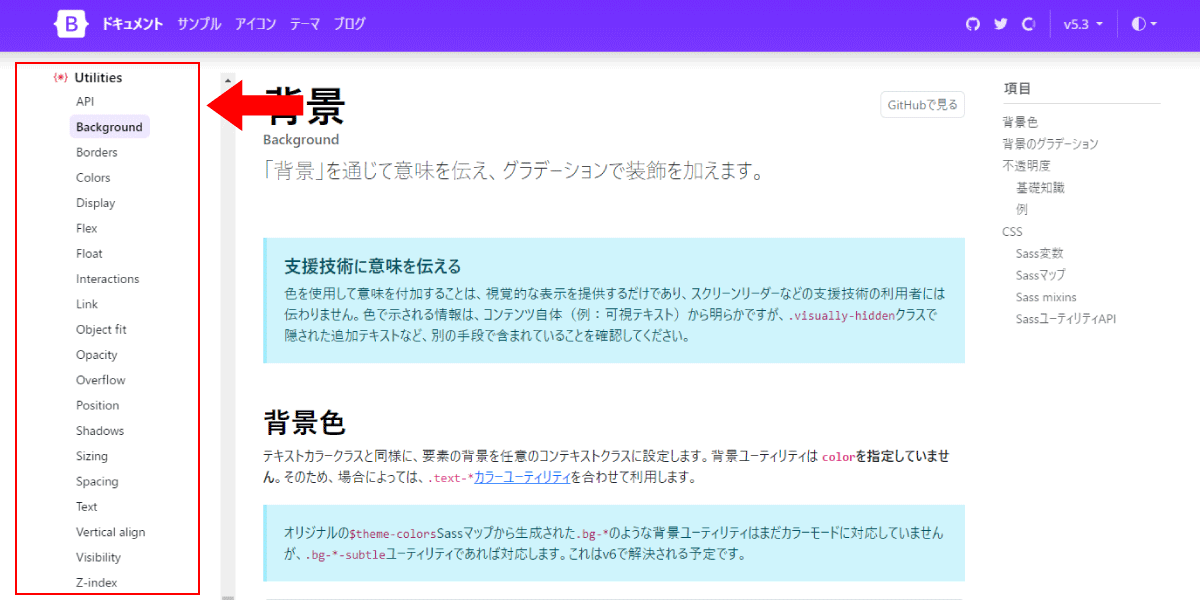Screen dimensions: 1200x600
Task: Select Float in the sidebar
Action: click(x=89, y=254)
